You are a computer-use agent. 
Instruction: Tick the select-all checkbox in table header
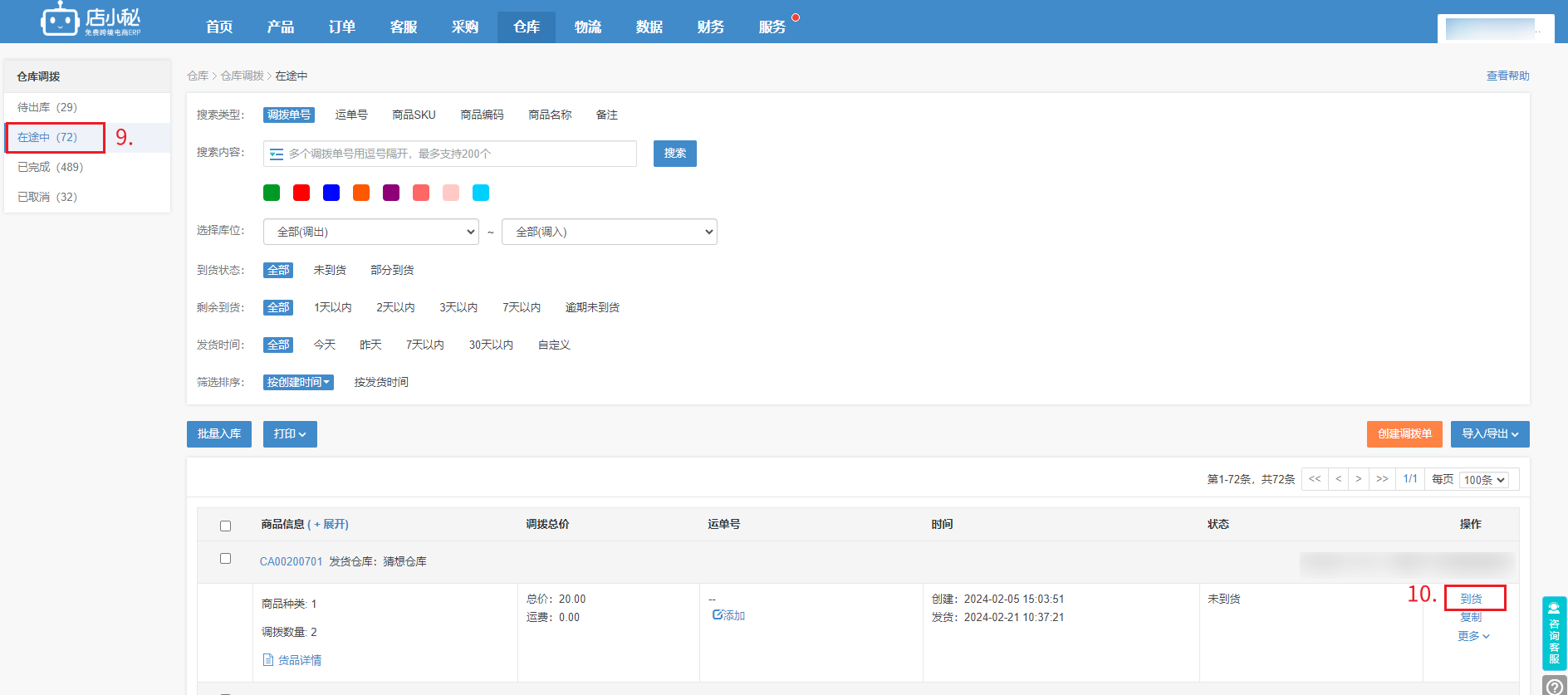pyautogui.click(x=225, y=526)
